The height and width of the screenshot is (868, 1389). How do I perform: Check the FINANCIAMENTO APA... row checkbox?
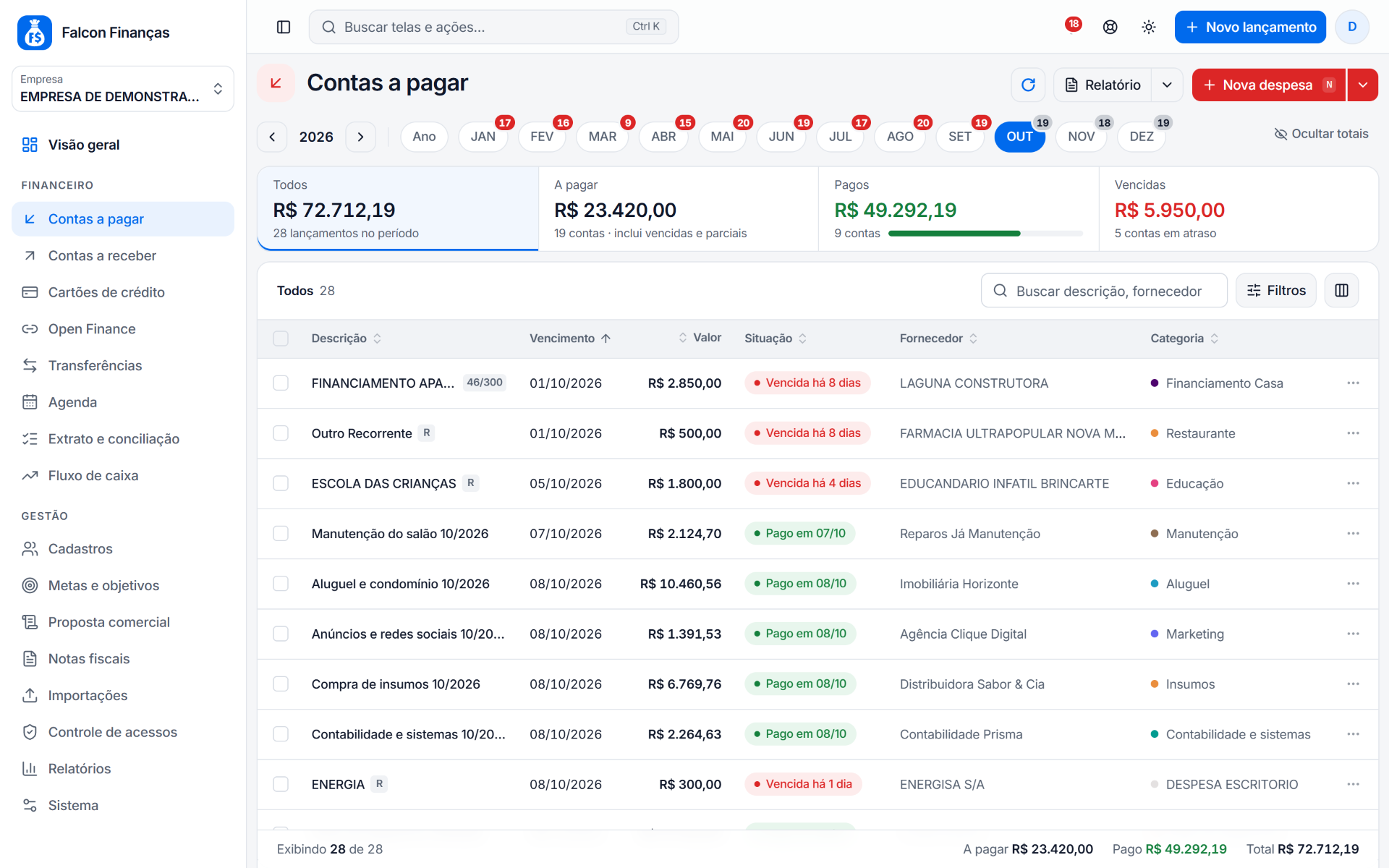point(281,383)
